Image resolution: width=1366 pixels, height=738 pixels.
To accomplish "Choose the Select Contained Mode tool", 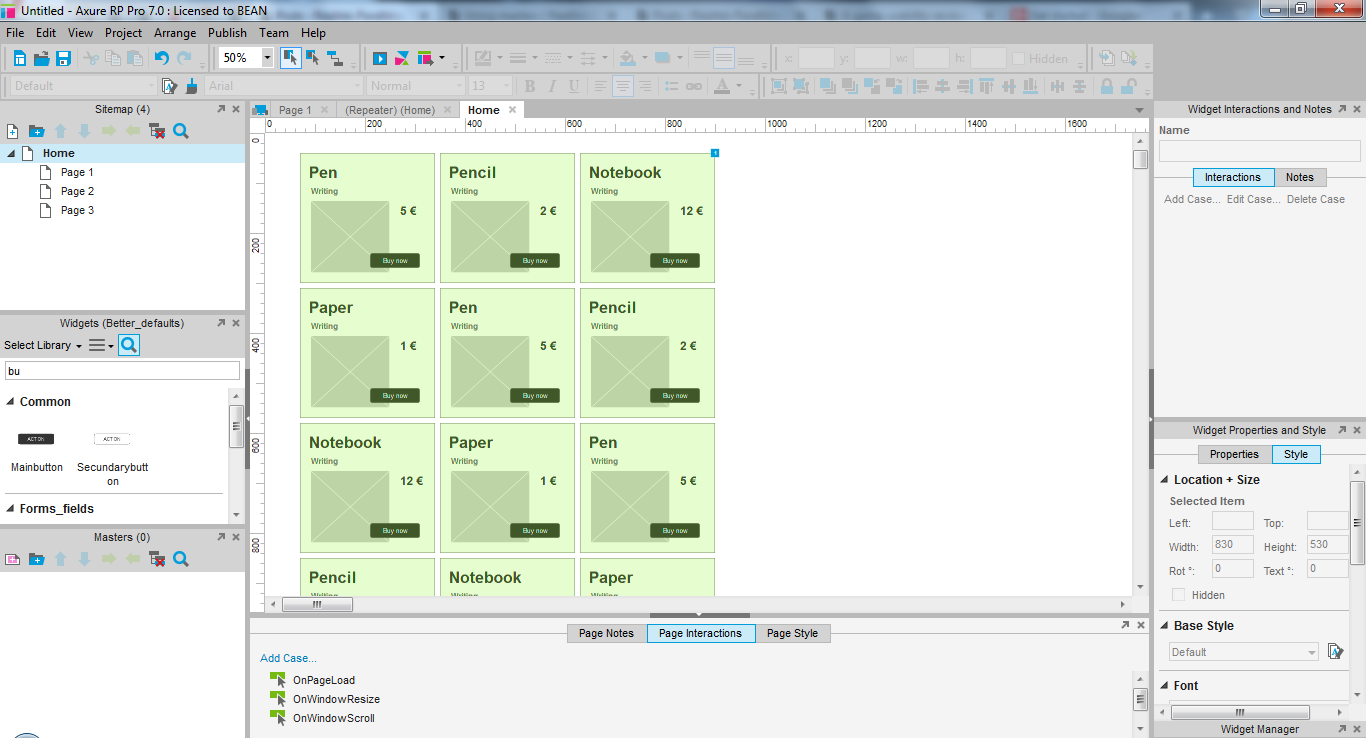I will coord(313,58).
